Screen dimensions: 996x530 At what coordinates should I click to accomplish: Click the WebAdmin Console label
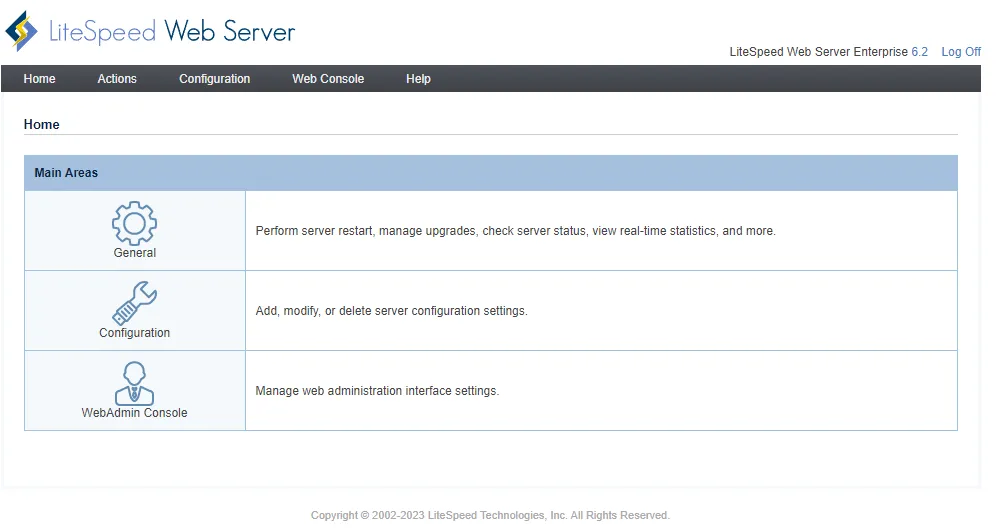point(135,413)
